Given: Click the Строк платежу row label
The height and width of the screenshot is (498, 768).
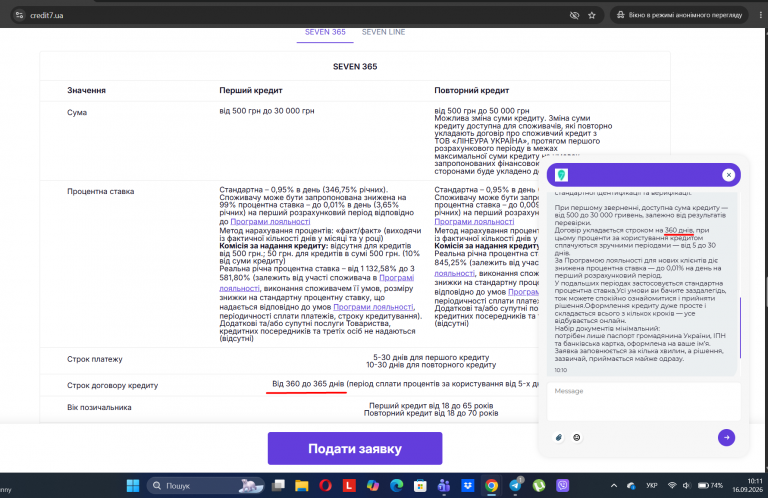Looking at the screenshot, I should (x=95, y=359).
